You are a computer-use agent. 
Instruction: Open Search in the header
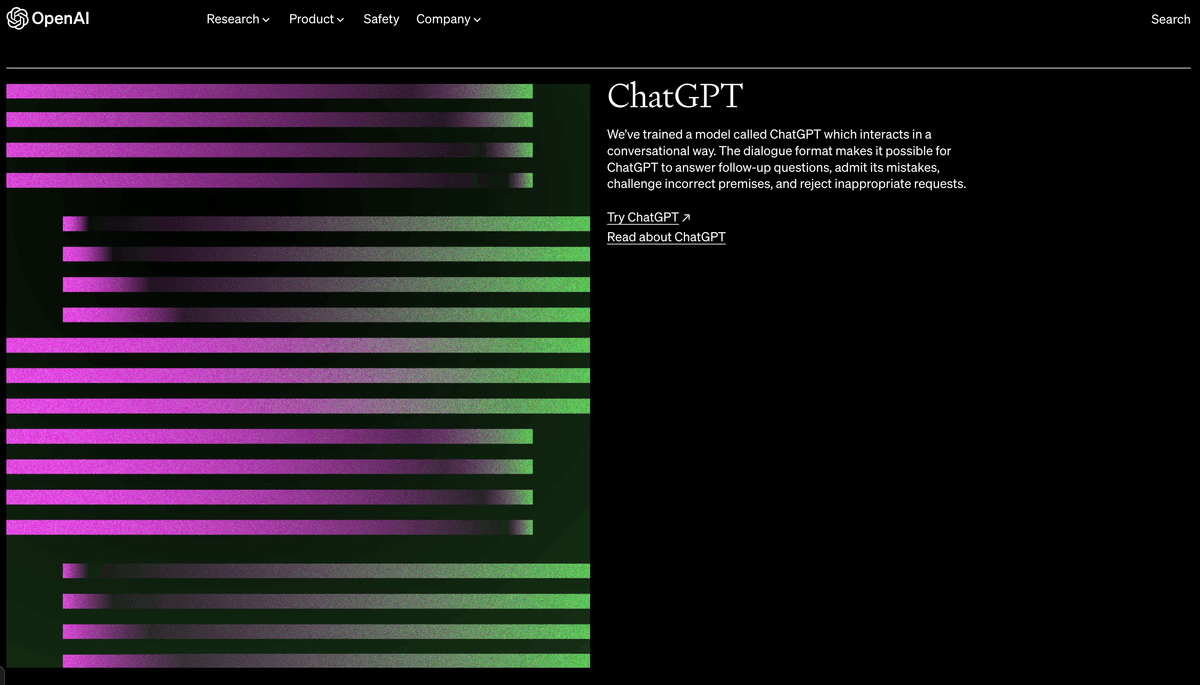pos(1170,19)
